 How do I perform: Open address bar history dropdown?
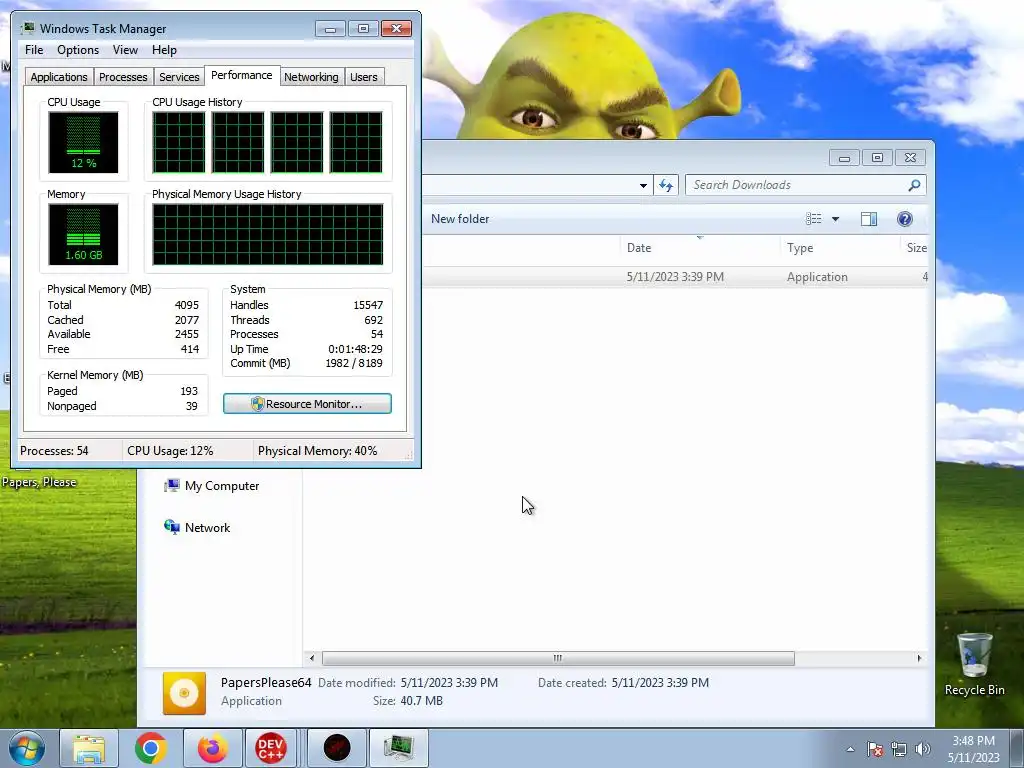click(643, 185)
